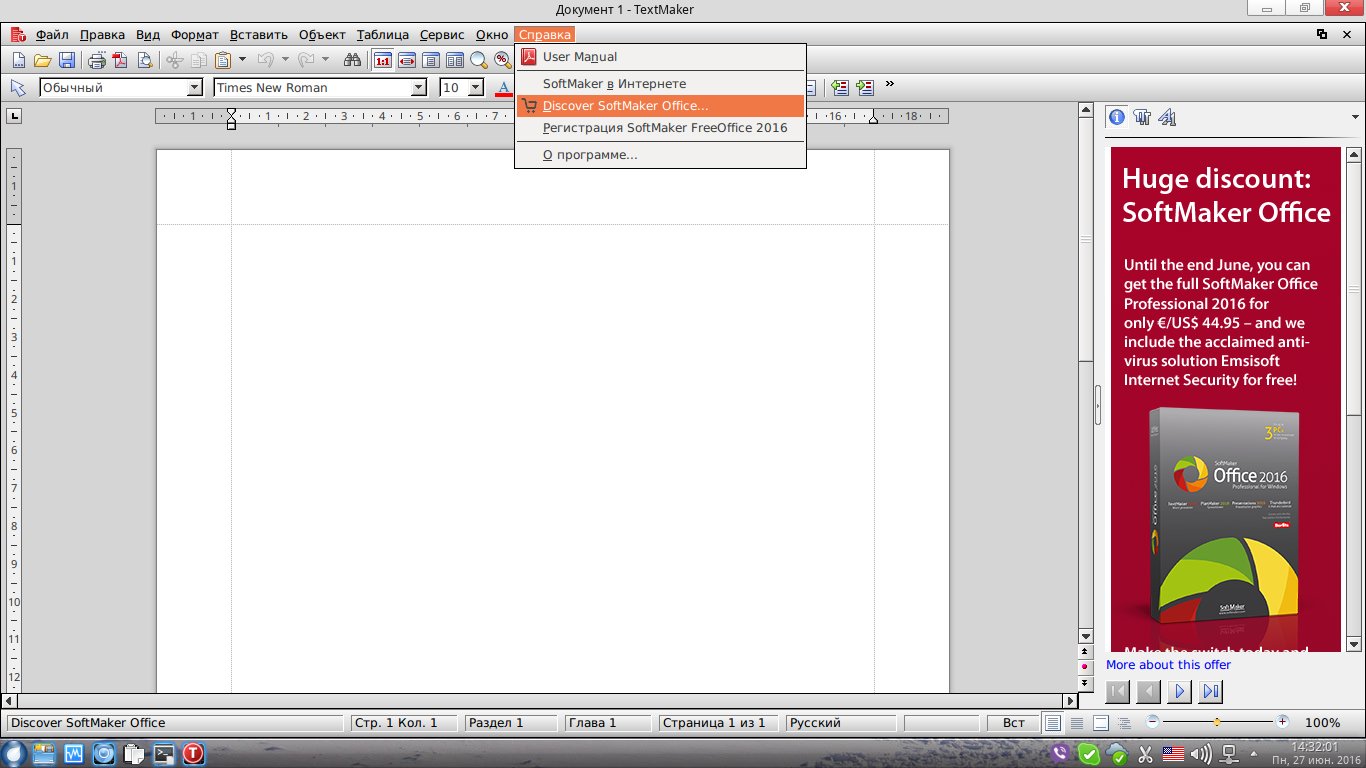Export the document as PDF
This screenshot has height=768, width=1366.
121,60
